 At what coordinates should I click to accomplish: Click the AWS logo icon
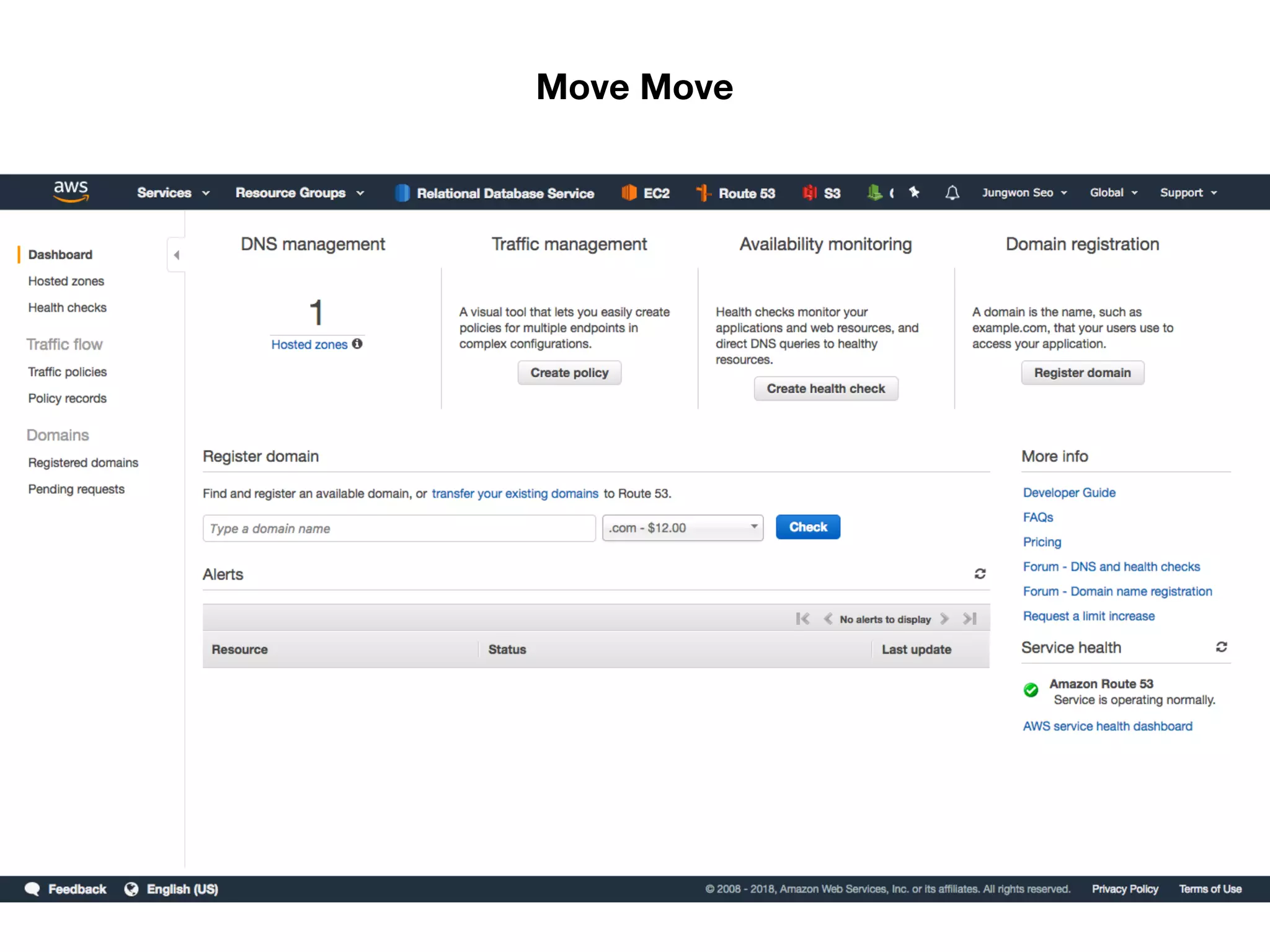(x=71, y=192)
